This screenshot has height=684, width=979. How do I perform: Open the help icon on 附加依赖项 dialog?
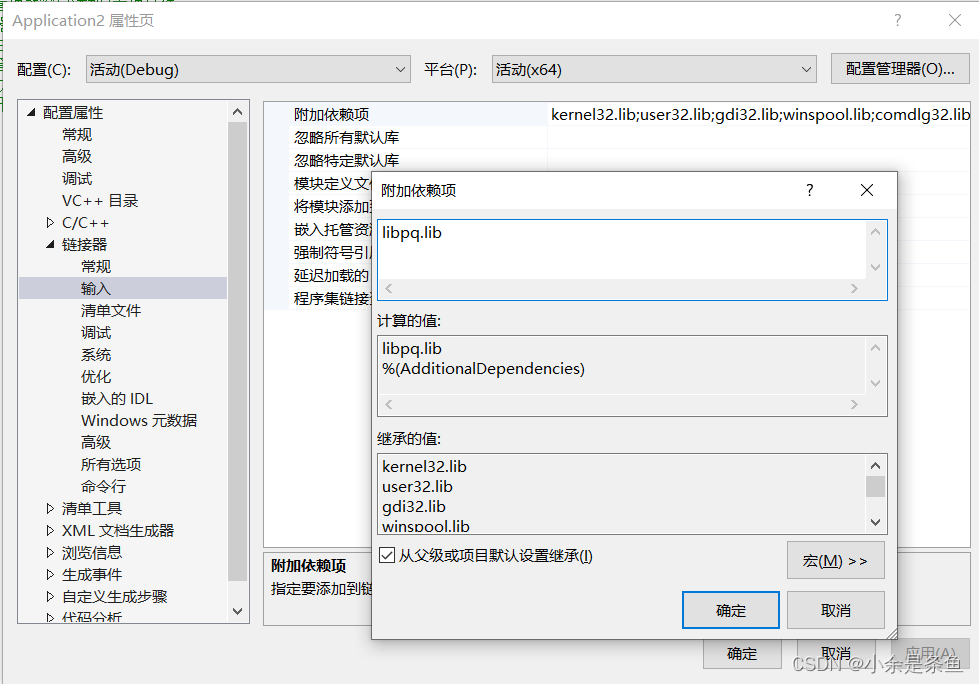(809, 190)
